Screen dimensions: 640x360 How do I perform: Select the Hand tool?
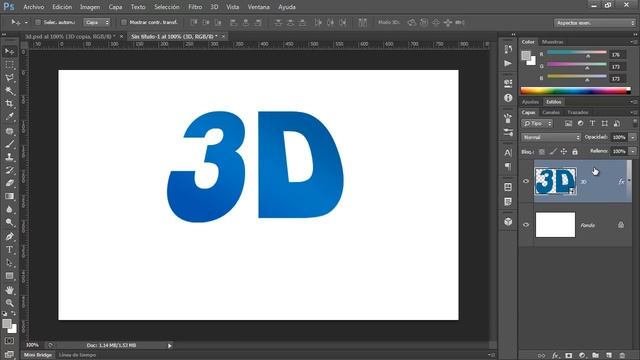coord(9,290)
